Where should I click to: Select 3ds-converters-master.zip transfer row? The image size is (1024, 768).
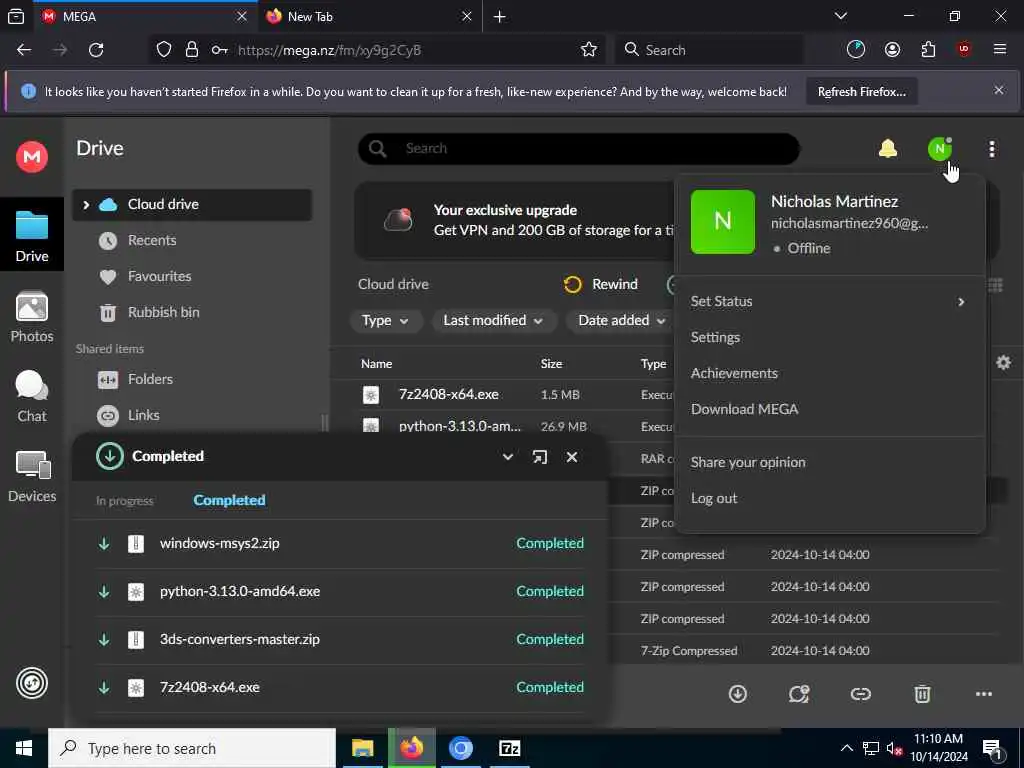coord(340,640)
